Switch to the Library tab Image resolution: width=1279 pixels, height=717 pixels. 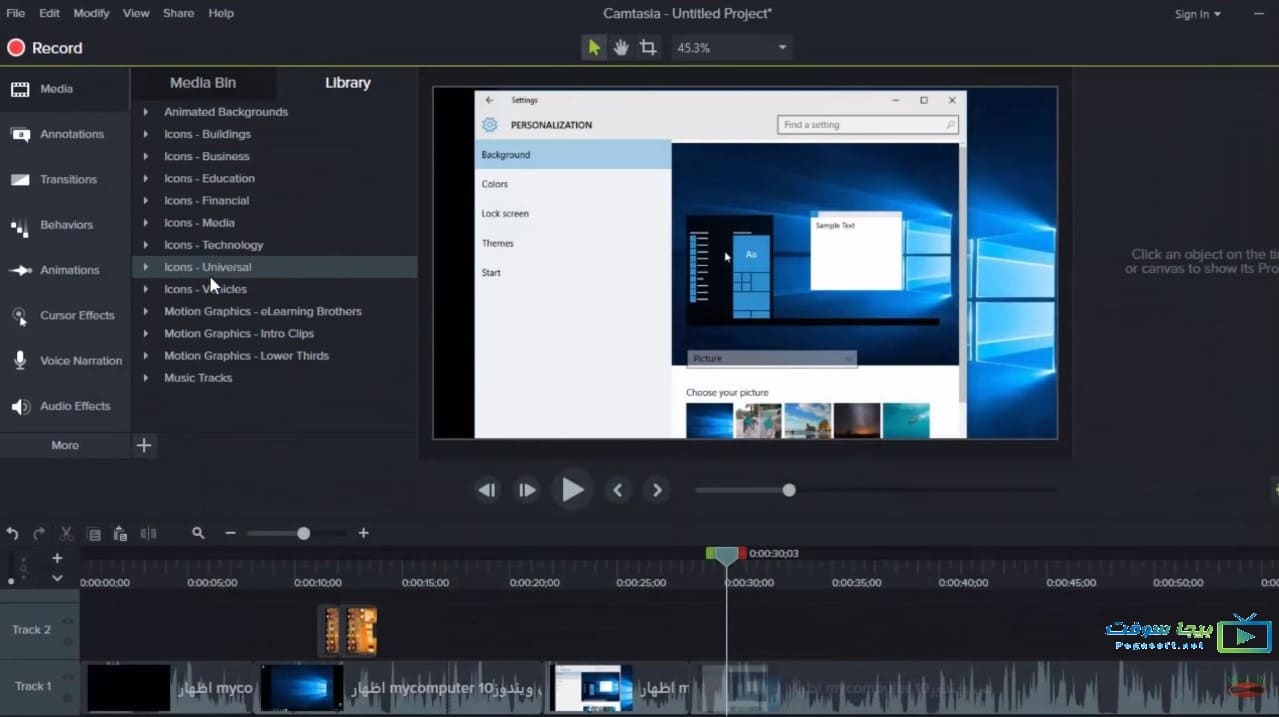(x=347, y=83)
